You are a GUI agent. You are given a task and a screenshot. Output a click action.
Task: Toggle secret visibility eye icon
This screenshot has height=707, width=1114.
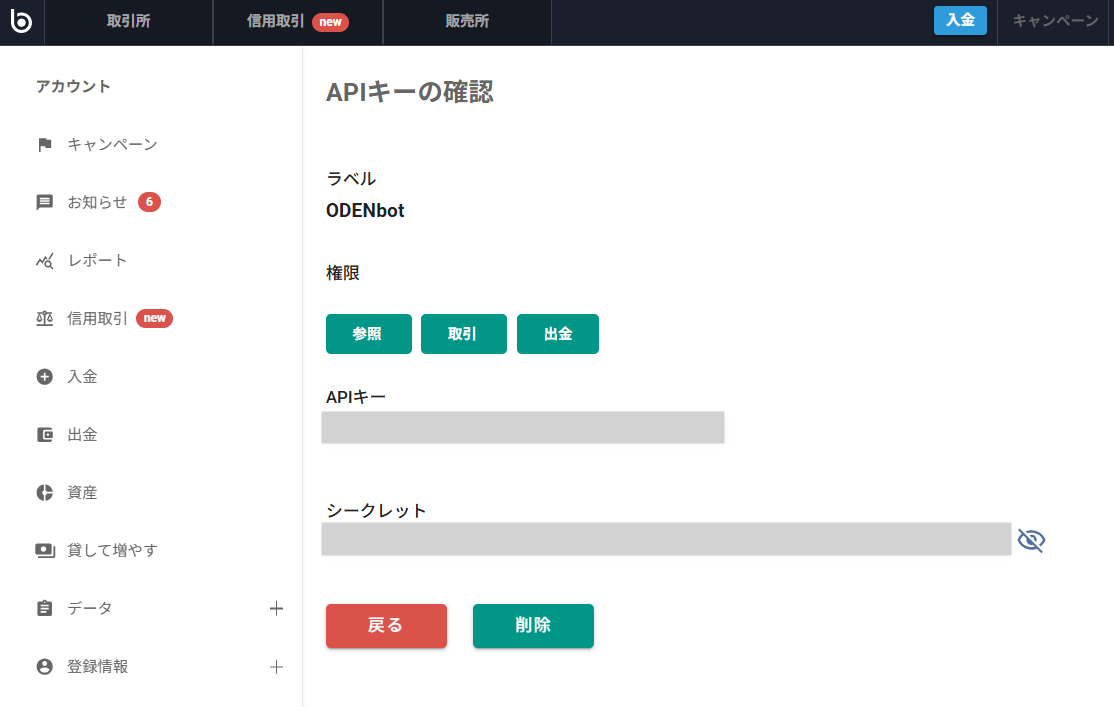(x=1031, y=541)
